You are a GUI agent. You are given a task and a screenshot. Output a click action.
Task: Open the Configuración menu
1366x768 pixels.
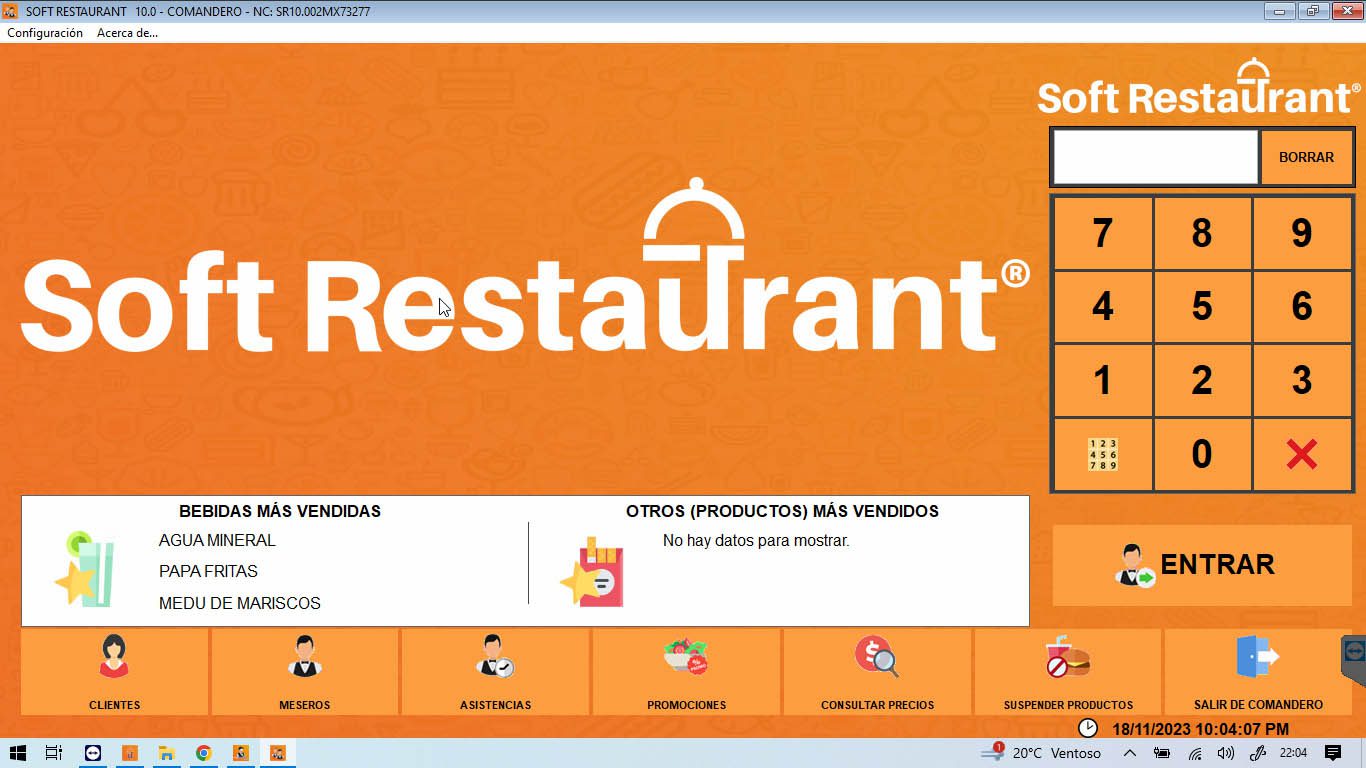pos(44,33)
